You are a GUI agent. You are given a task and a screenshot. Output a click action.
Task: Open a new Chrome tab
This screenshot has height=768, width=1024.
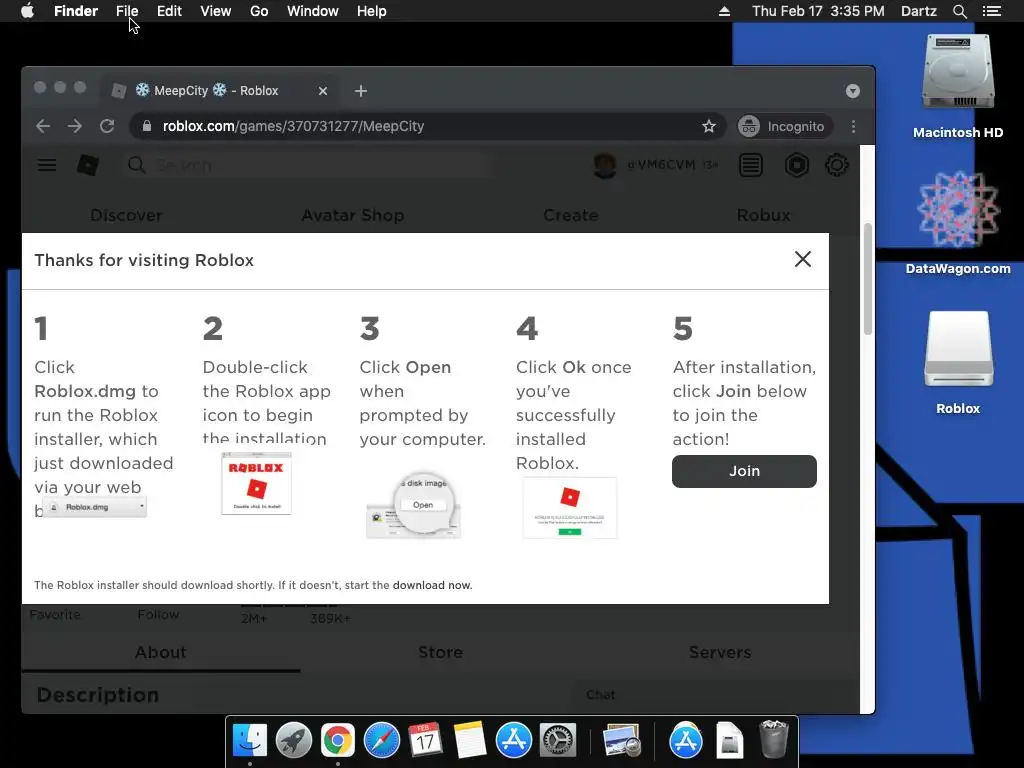point(360,91)
